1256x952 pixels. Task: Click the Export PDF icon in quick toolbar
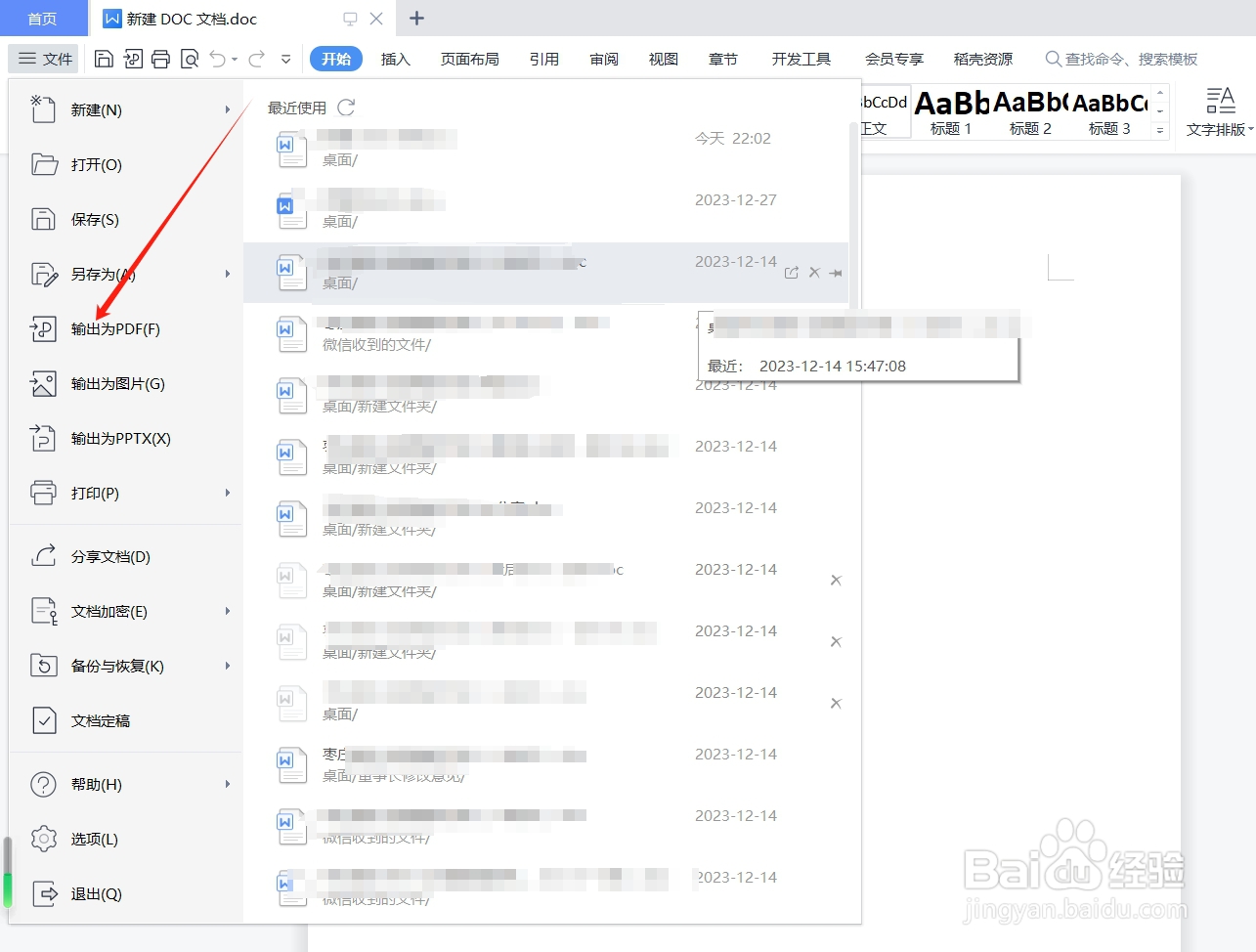[133, 59]
